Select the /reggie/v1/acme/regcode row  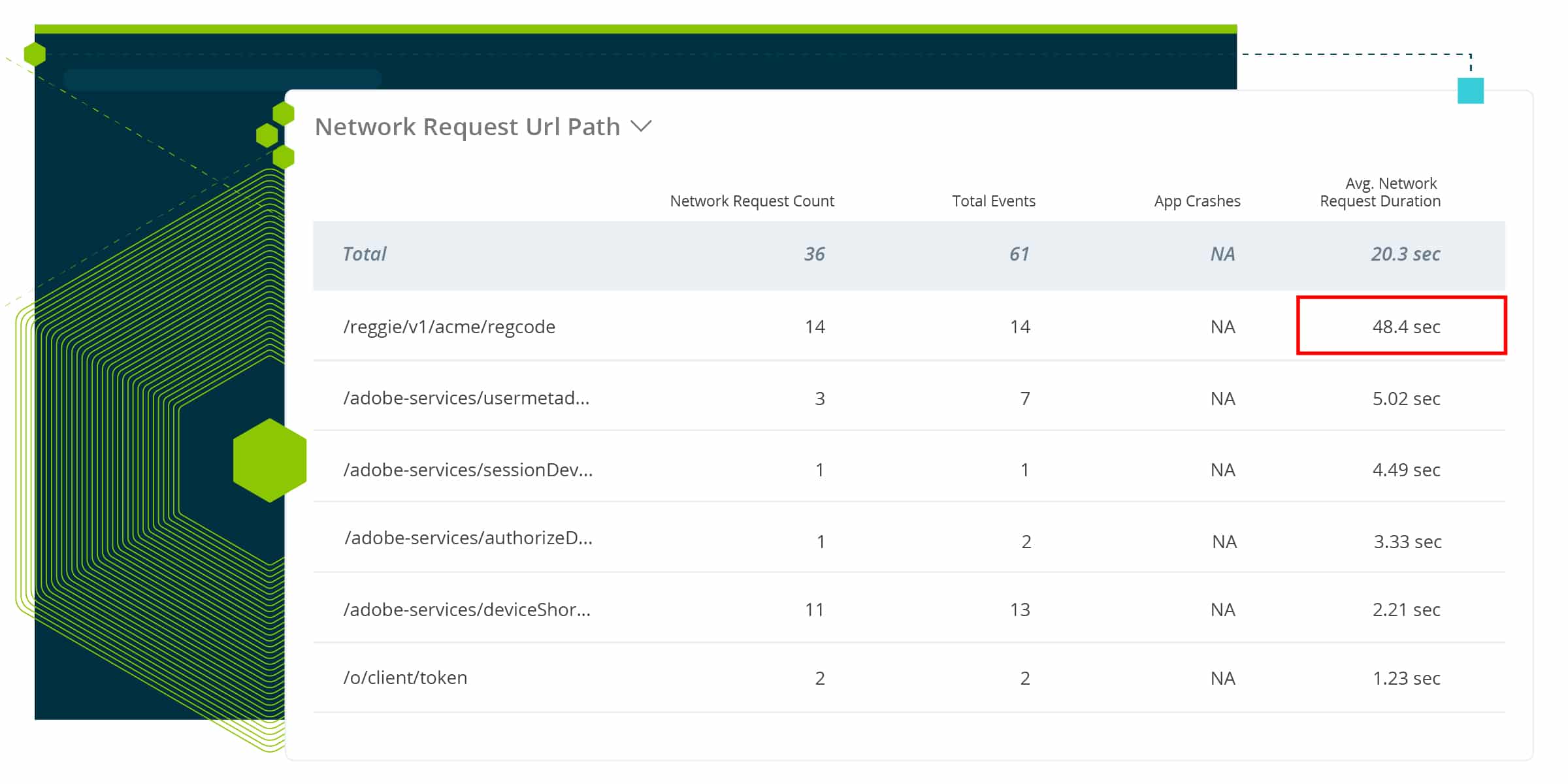(449, 327)
